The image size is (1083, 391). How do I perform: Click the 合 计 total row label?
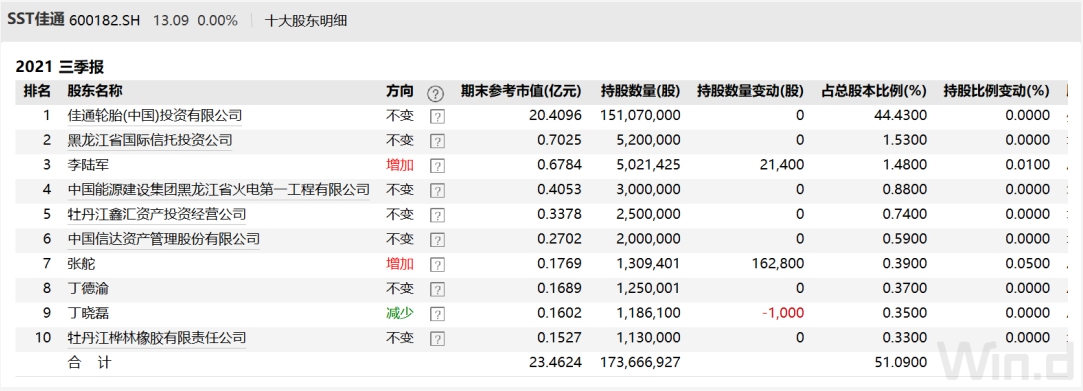[89, 362]
